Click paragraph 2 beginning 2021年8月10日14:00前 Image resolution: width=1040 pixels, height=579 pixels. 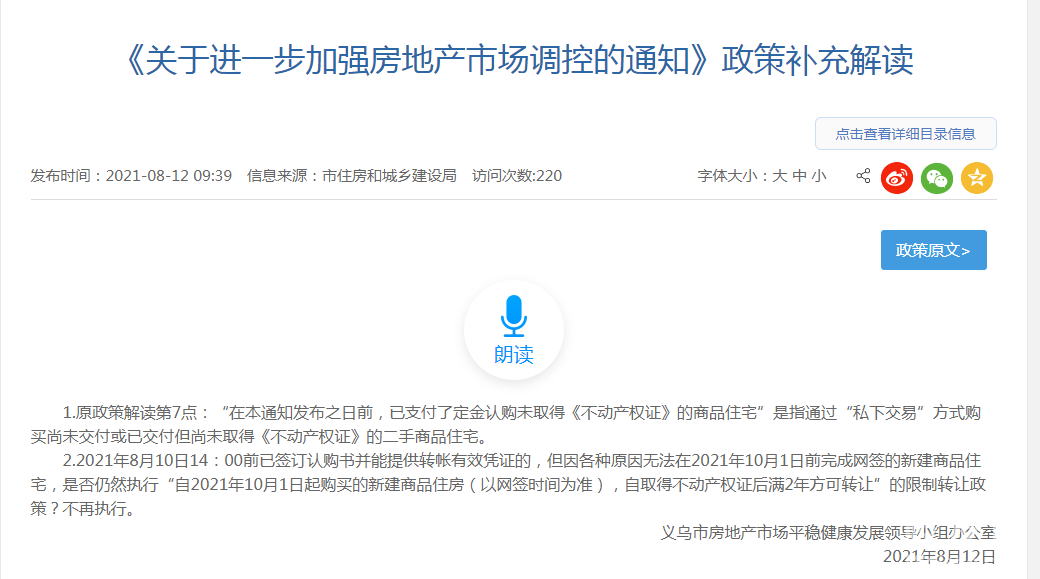pos(500,485)
